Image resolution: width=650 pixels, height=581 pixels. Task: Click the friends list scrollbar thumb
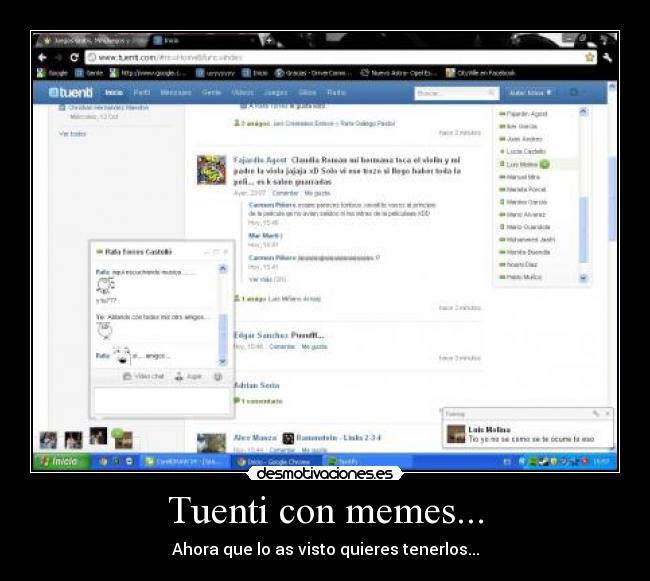click(583, 229)
